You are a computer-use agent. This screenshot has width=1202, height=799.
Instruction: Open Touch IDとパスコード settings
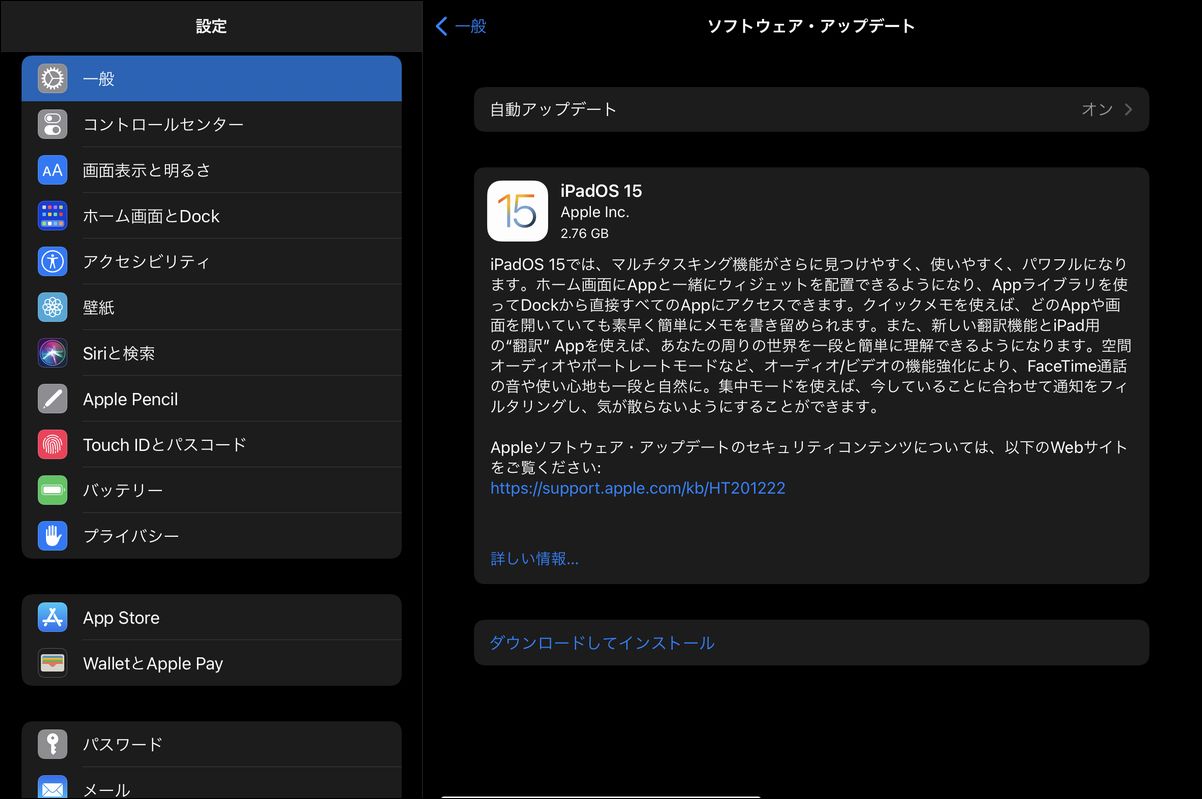point(212,445)
